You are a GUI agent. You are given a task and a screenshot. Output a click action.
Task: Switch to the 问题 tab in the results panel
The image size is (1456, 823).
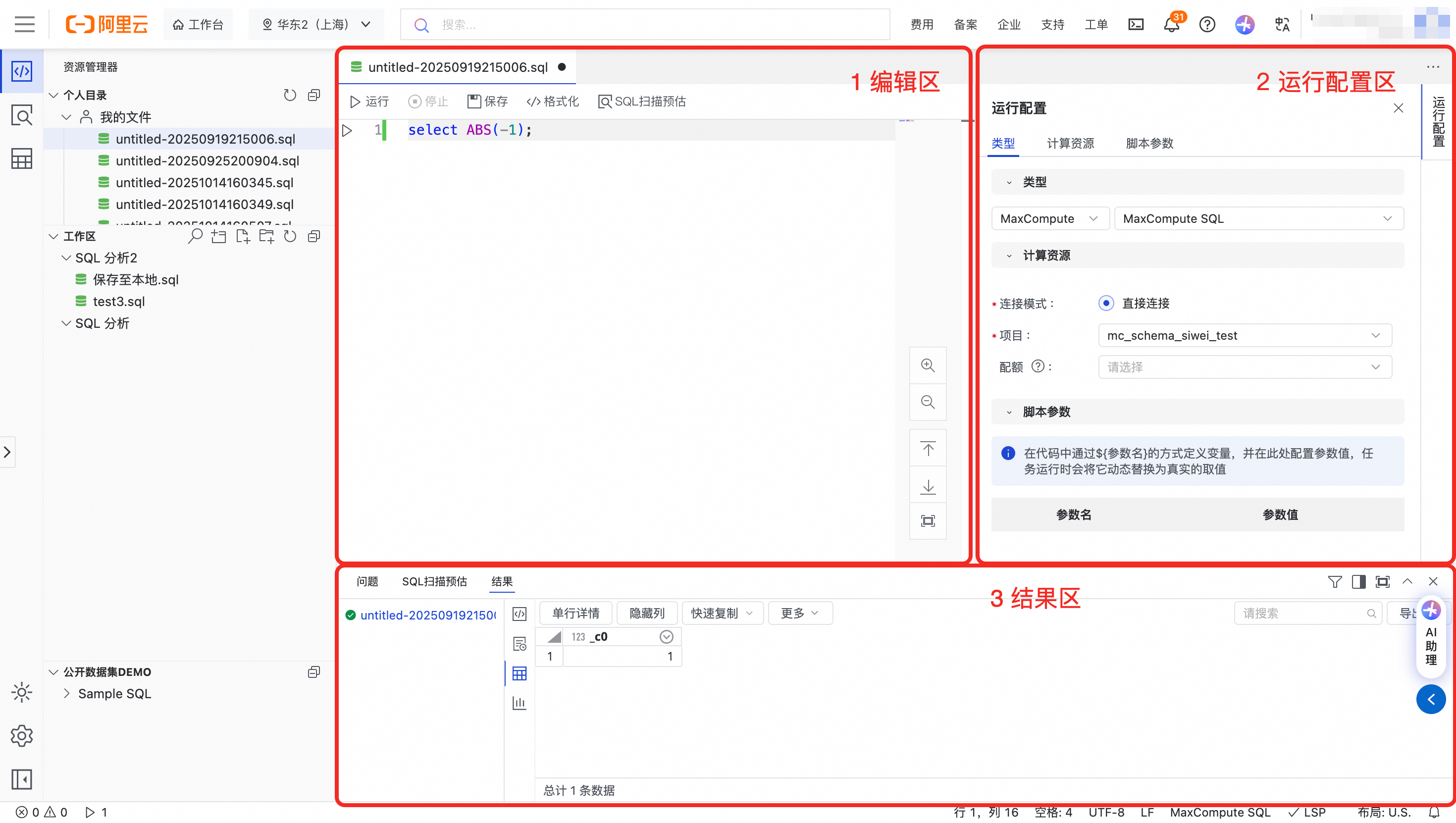pyautogui.click(x=367, y=581)
